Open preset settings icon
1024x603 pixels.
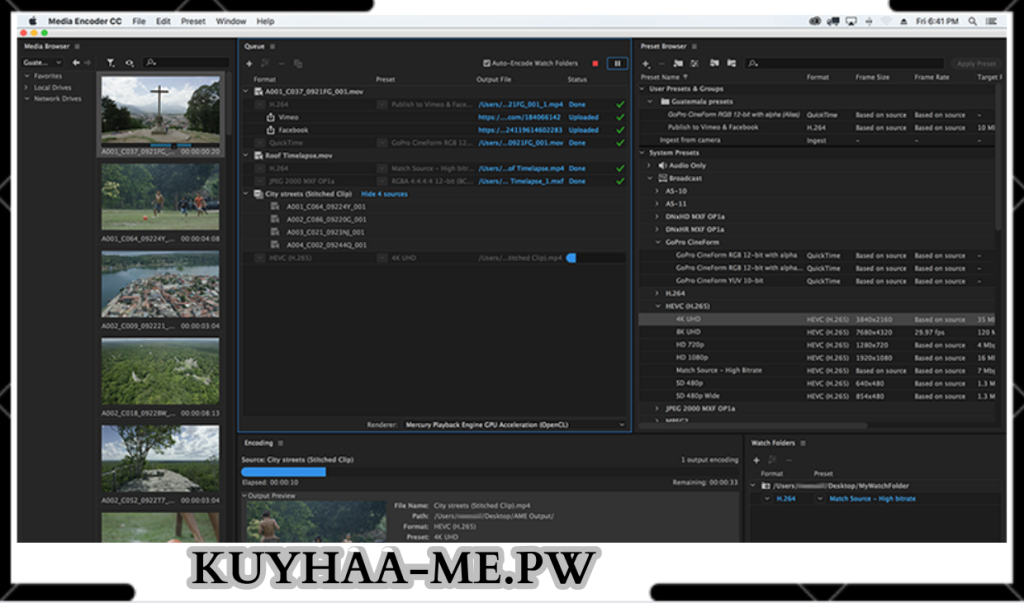(x=694, y=63)
